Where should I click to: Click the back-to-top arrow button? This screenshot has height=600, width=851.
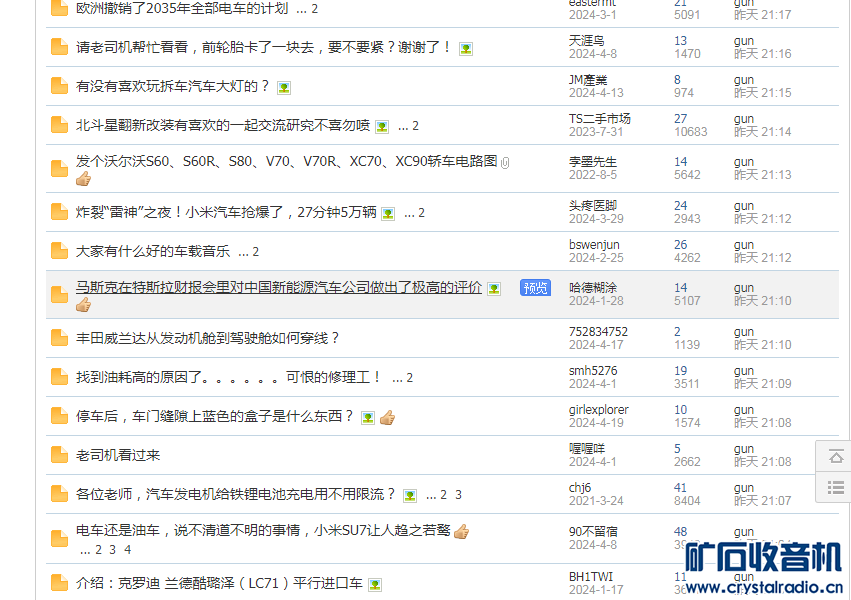tap(836, 457)
